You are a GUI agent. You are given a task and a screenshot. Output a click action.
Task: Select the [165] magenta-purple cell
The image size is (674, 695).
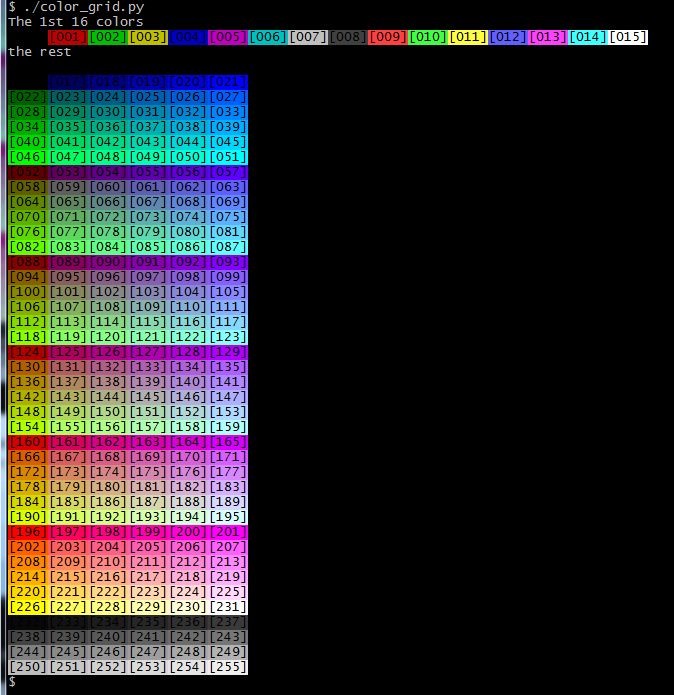coord(228,442)
